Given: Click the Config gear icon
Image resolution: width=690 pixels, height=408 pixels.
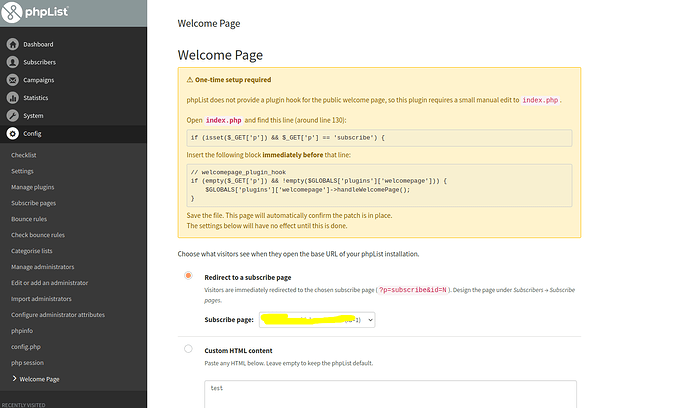Looking at the screenshot, I should [13, 133].
